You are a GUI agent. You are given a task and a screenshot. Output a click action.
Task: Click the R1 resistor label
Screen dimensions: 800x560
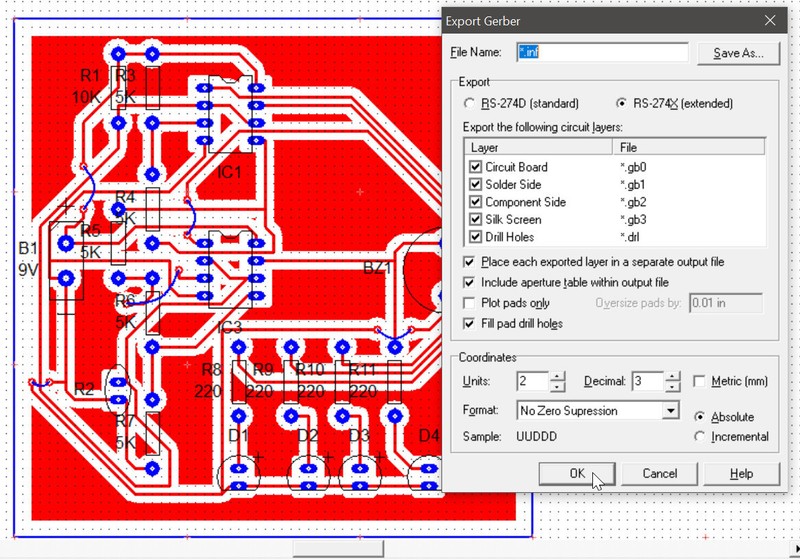(x=90, y=75)
